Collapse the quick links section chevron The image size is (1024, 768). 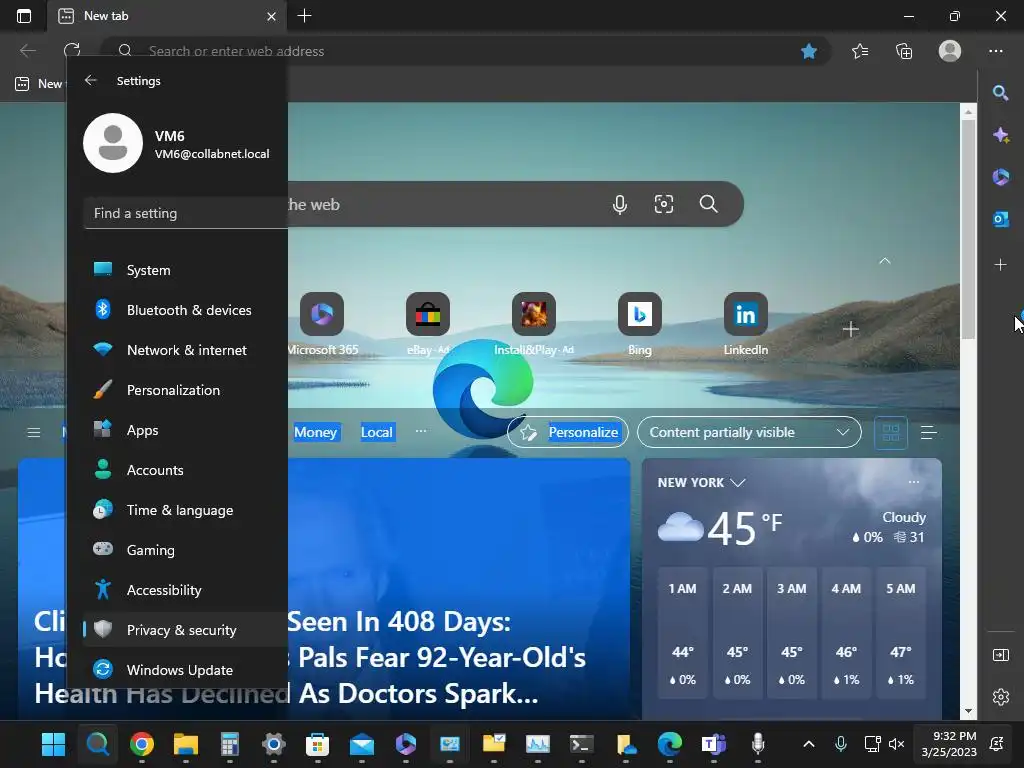(x=885, y=261)
